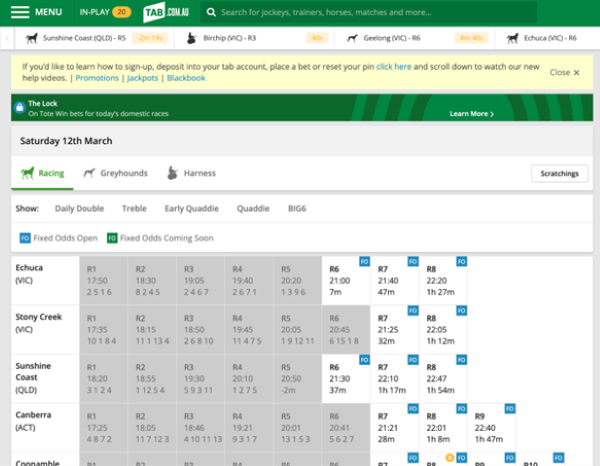Click FO badge on Canberra R9
600x466 pixels.
tap(510, 409)
